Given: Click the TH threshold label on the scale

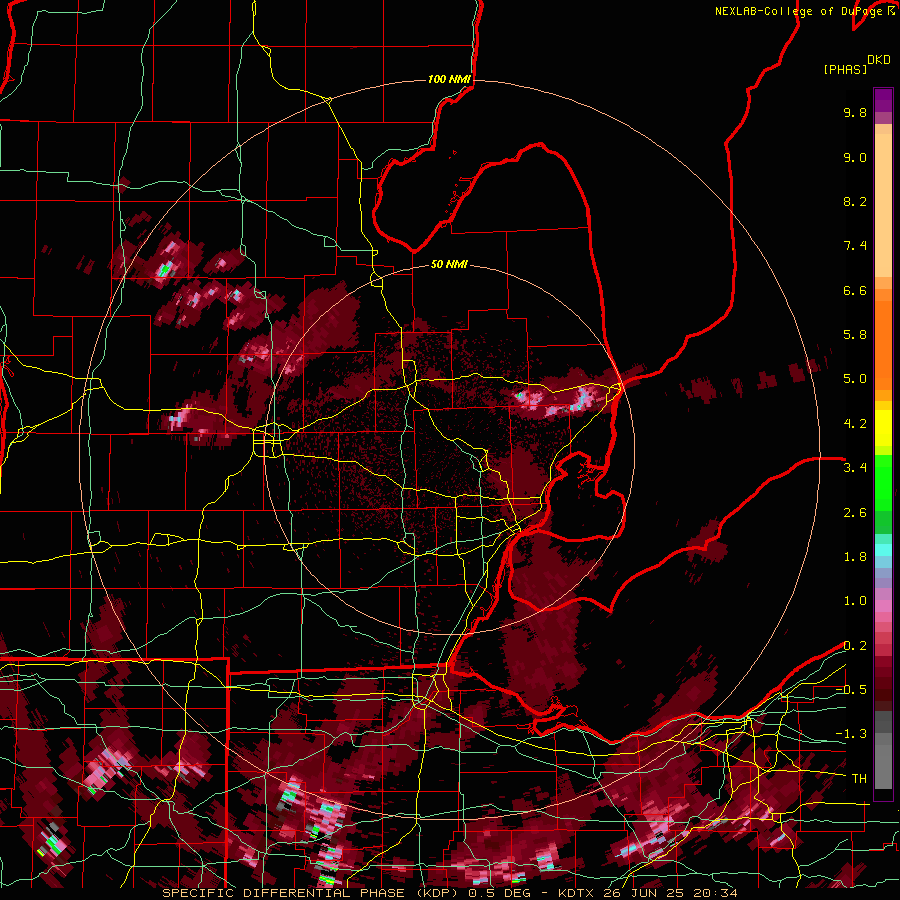Looking at the screenshot, I should pos(859,779).
